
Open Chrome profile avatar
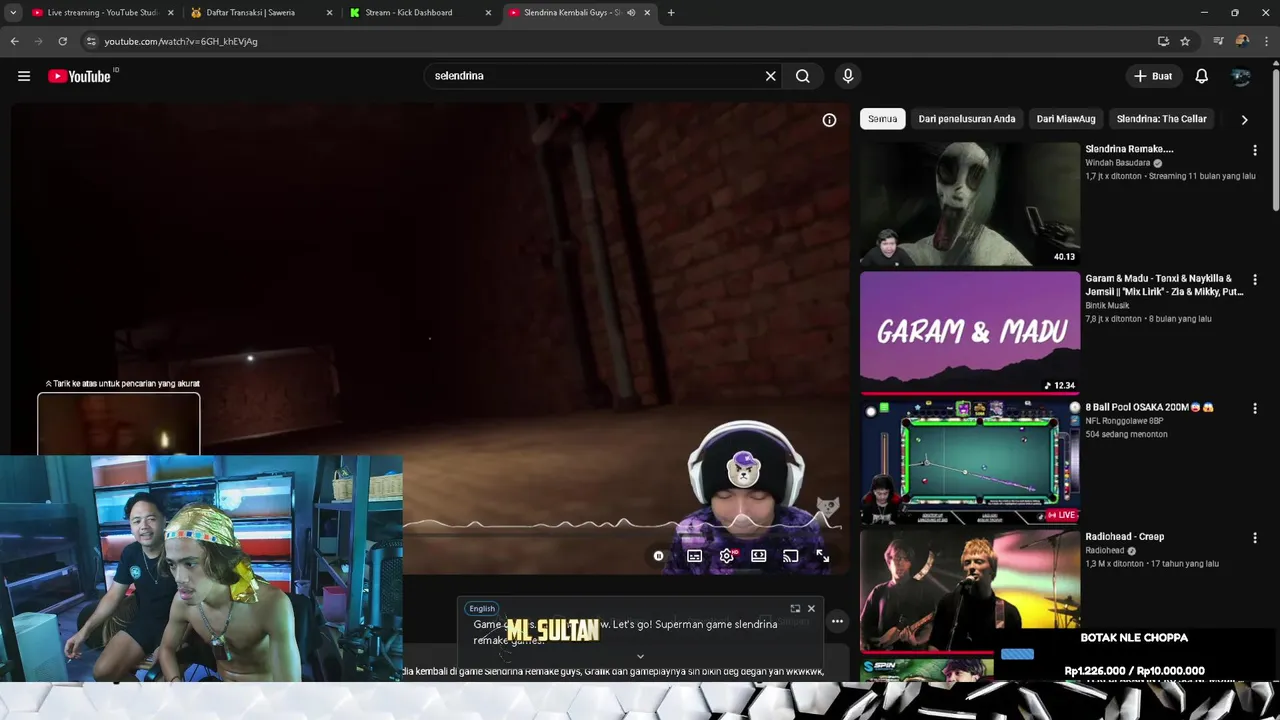point(1242,41)
